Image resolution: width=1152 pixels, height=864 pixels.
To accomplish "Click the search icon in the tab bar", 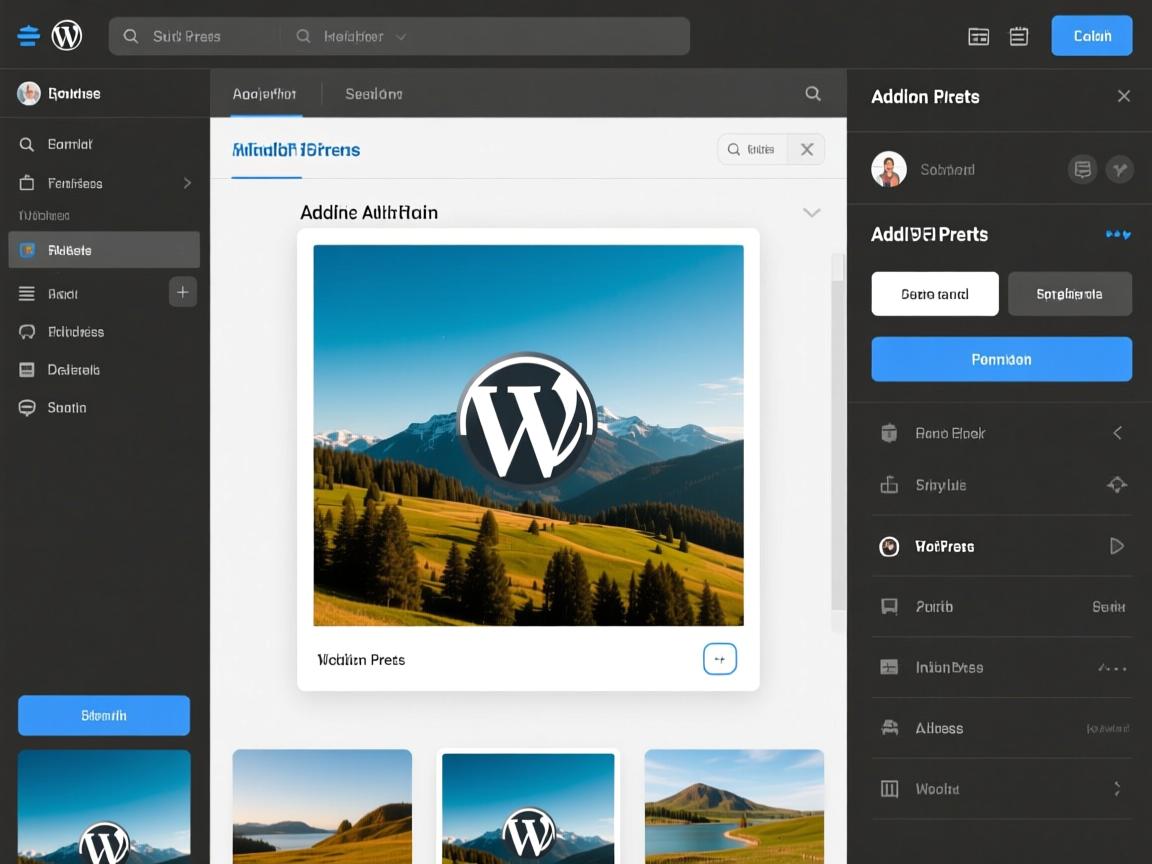I will point(813,93).
